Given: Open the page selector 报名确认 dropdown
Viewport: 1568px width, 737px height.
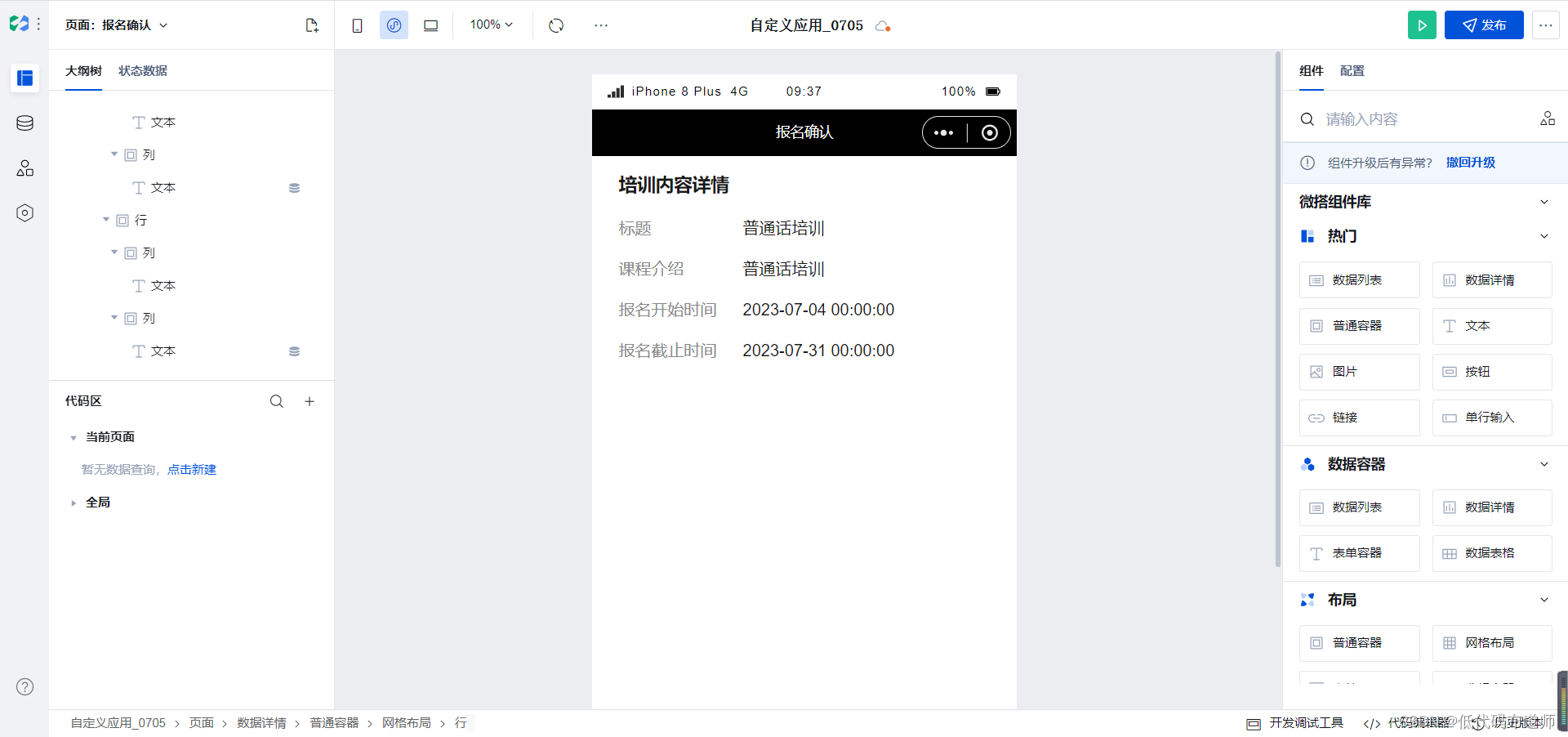Looking at the screenshot, I should (117, 25).
